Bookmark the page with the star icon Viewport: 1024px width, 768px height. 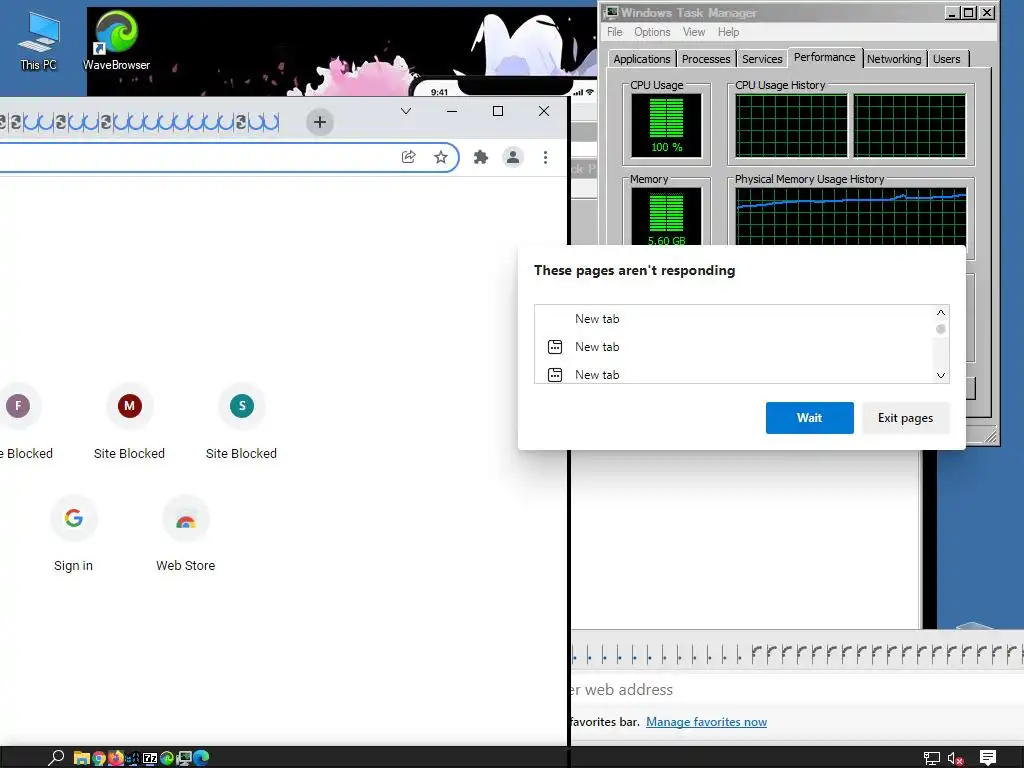(441, 157)
